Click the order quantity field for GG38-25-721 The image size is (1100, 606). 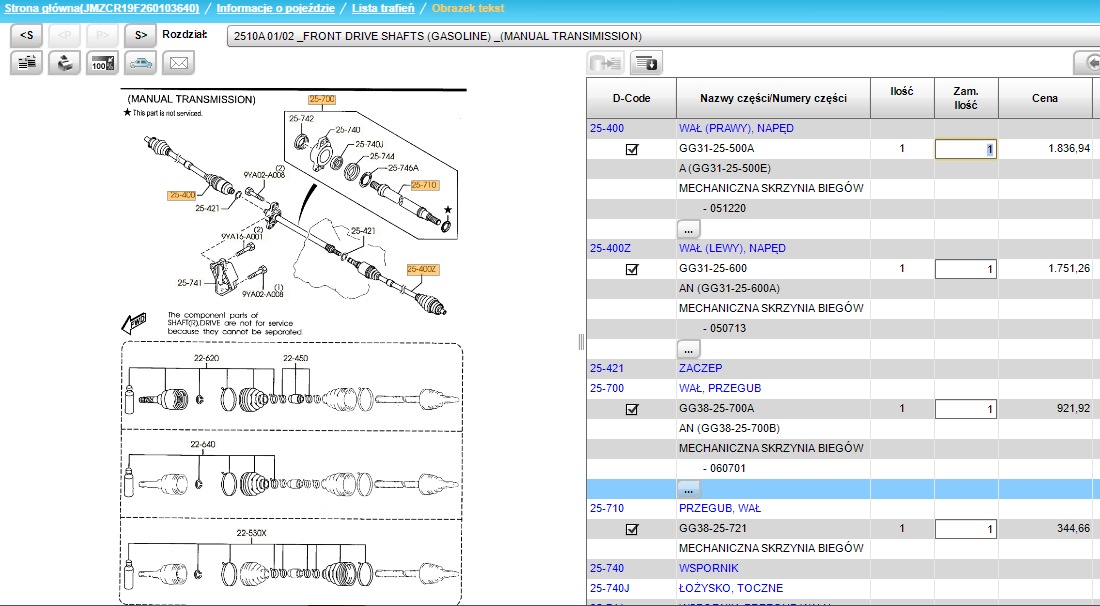[965, 529]
